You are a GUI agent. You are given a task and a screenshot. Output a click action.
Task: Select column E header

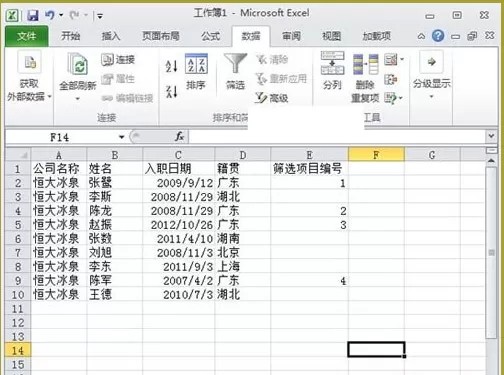[309, 155]
